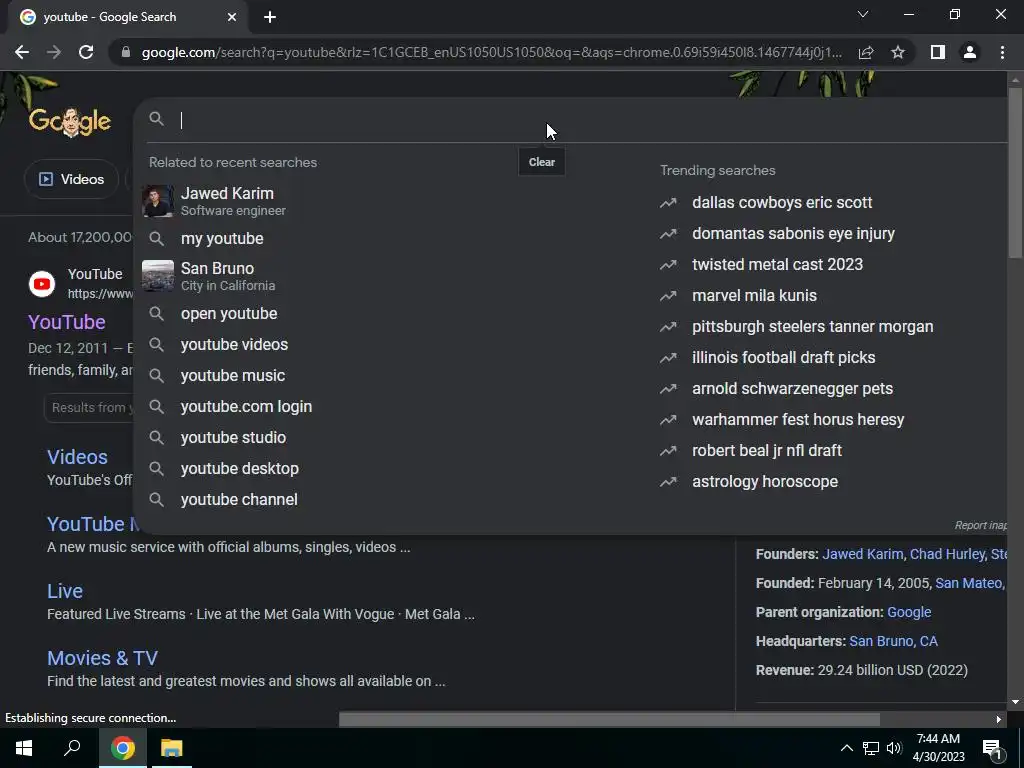1024x768 pixels.
Task: Click trending search 'dallas cowboys eric scott'
Action: pyautogui.click(x=782, y=202)
